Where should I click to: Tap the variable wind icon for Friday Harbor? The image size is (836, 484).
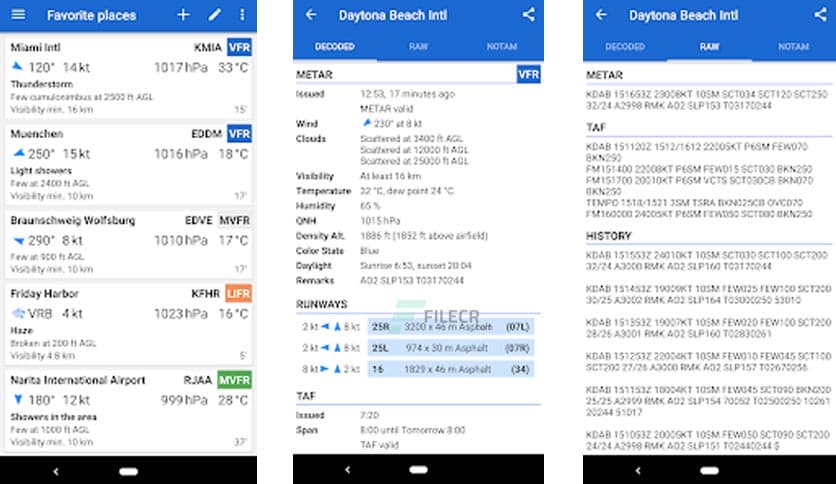[x=18, y=313]
